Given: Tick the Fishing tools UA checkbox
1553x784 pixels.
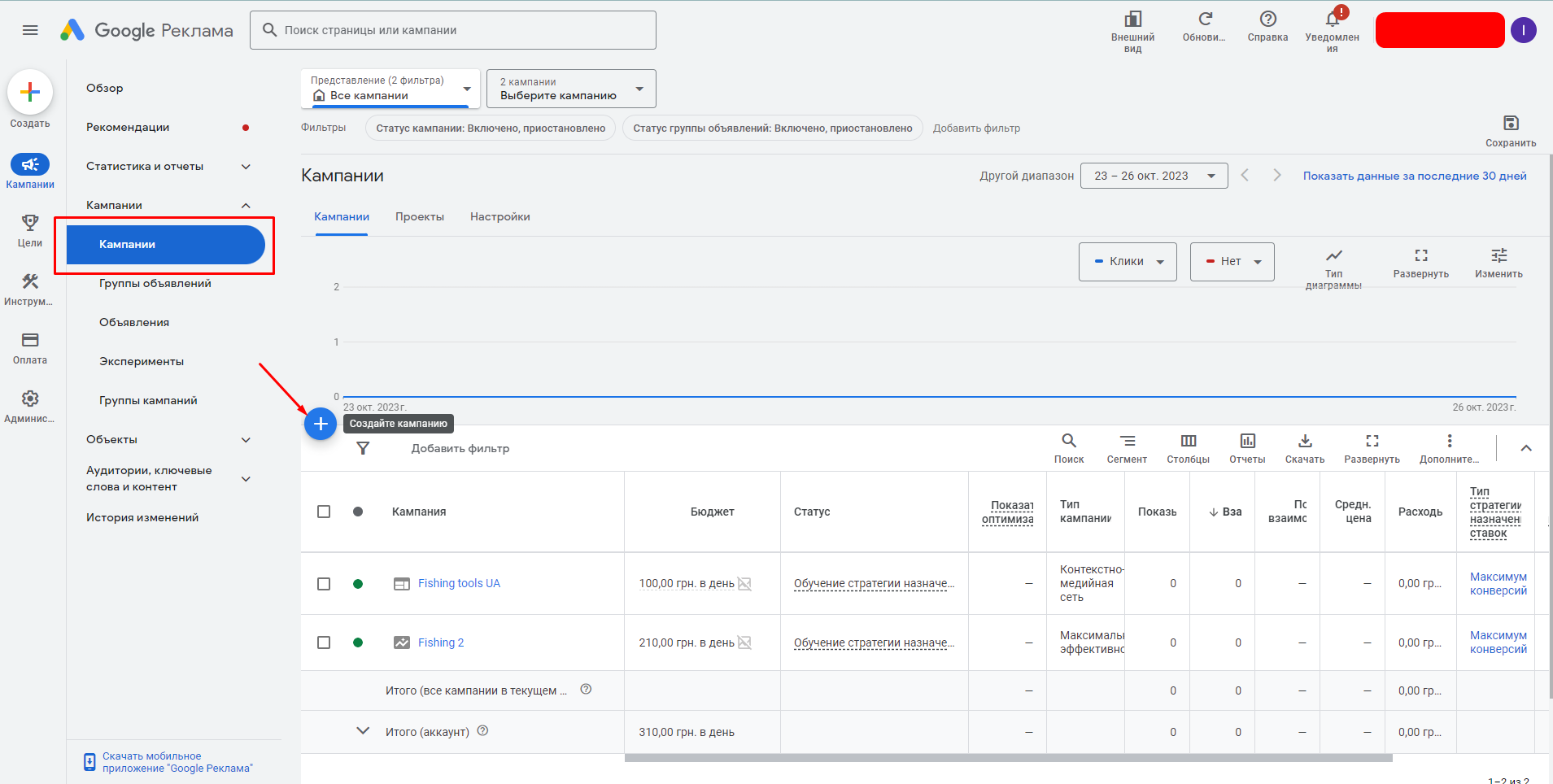Looking at the screenshot, I should click(324, 584).
